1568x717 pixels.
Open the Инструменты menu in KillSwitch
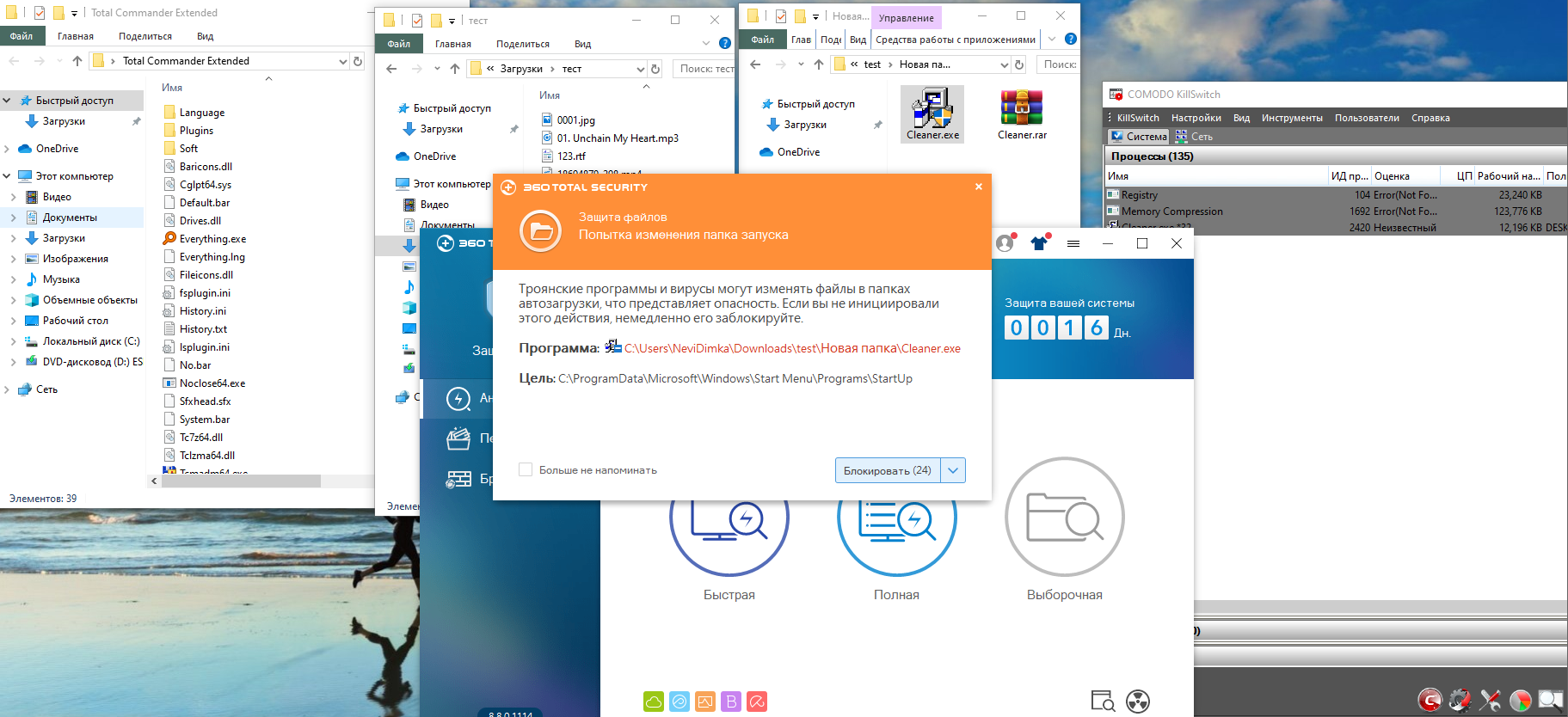[x=1292, y=118]
